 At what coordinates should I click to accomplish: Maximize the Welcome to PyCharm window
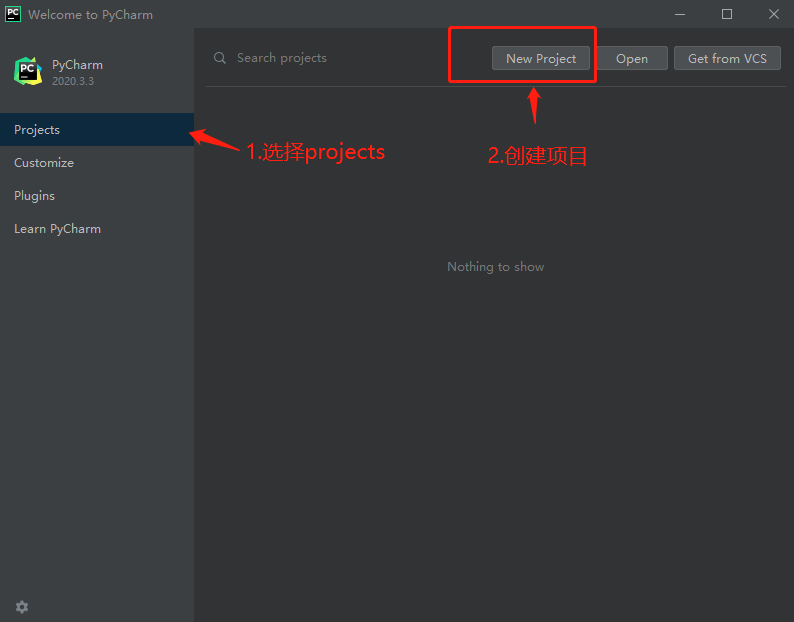[x=727, y=14]
